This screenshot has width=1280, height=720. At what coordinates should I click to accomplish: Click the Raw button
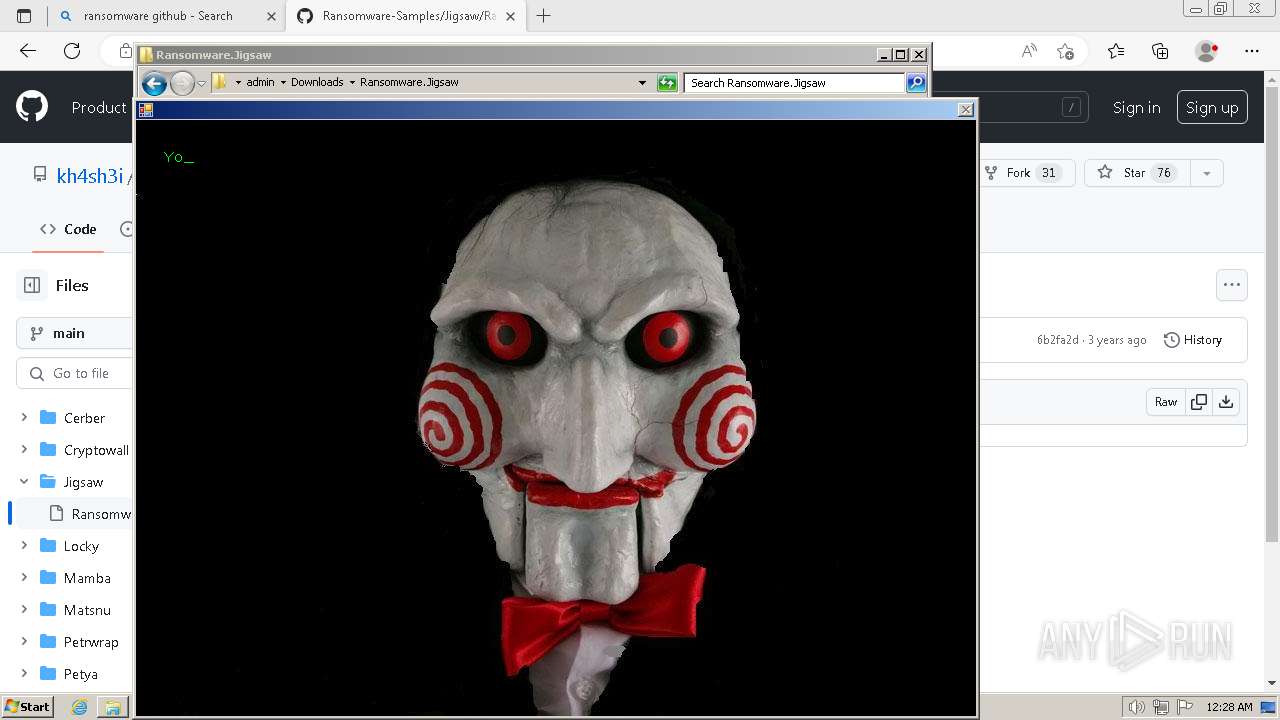[1166, 402]
